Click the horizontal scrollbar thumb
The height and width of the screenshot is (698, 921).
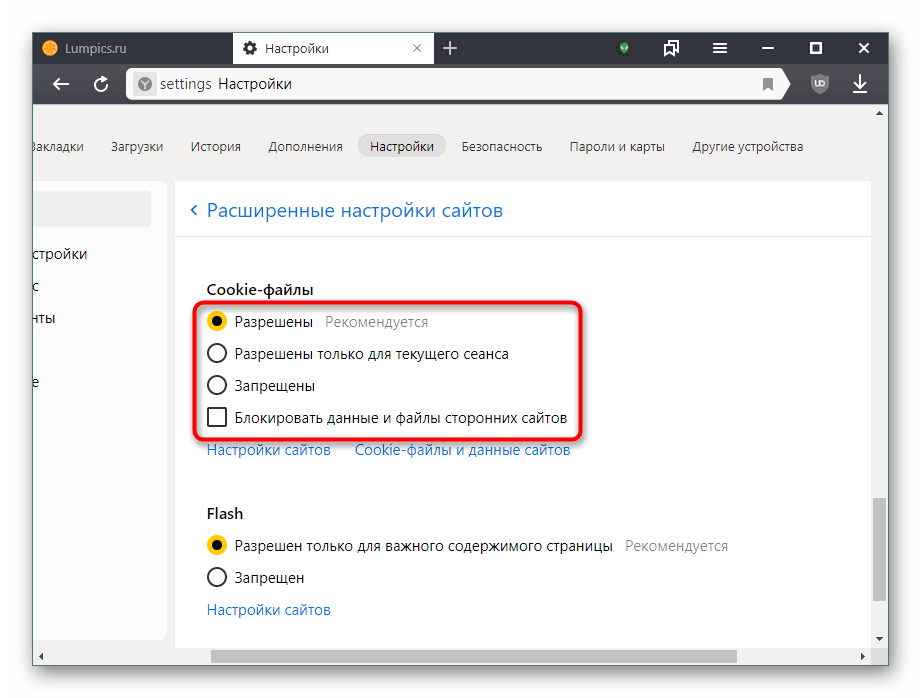pos(473,656)
